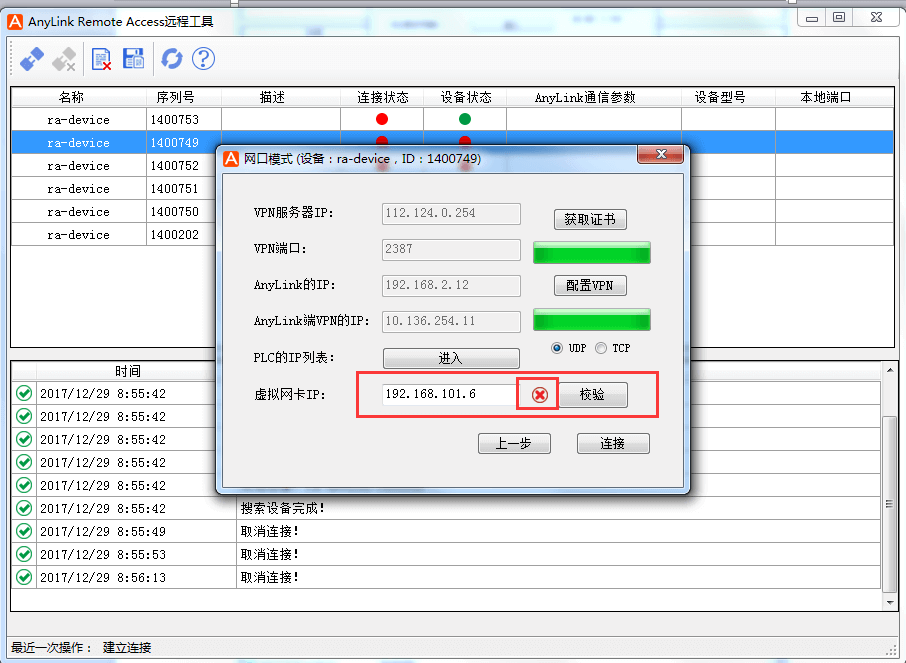Click the AnyLink通信参数 column header

coord(594,97)
